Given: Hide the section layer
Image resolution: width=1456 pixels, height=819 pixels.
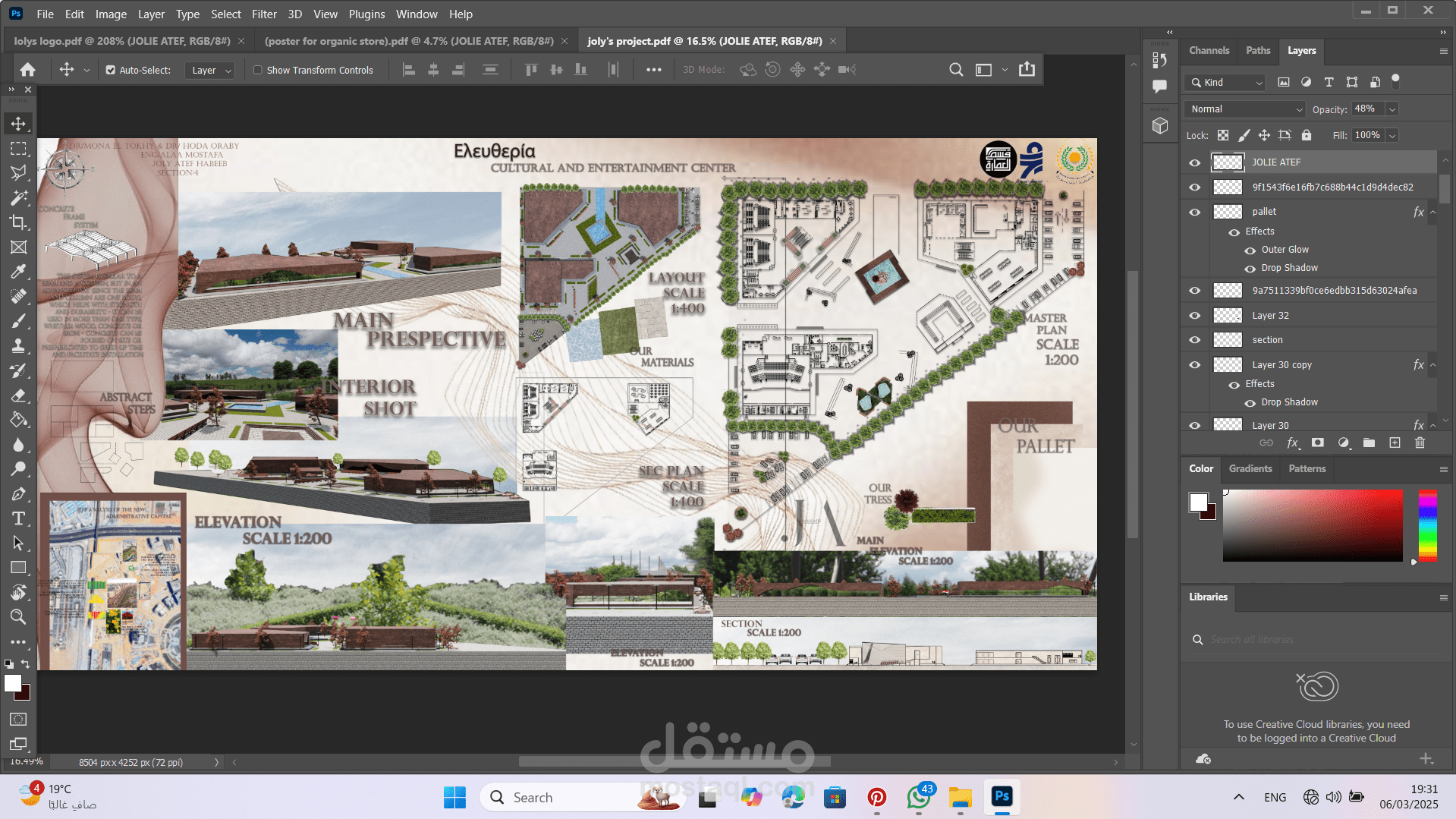Looking at the screenshot, I should [1193, 339].
